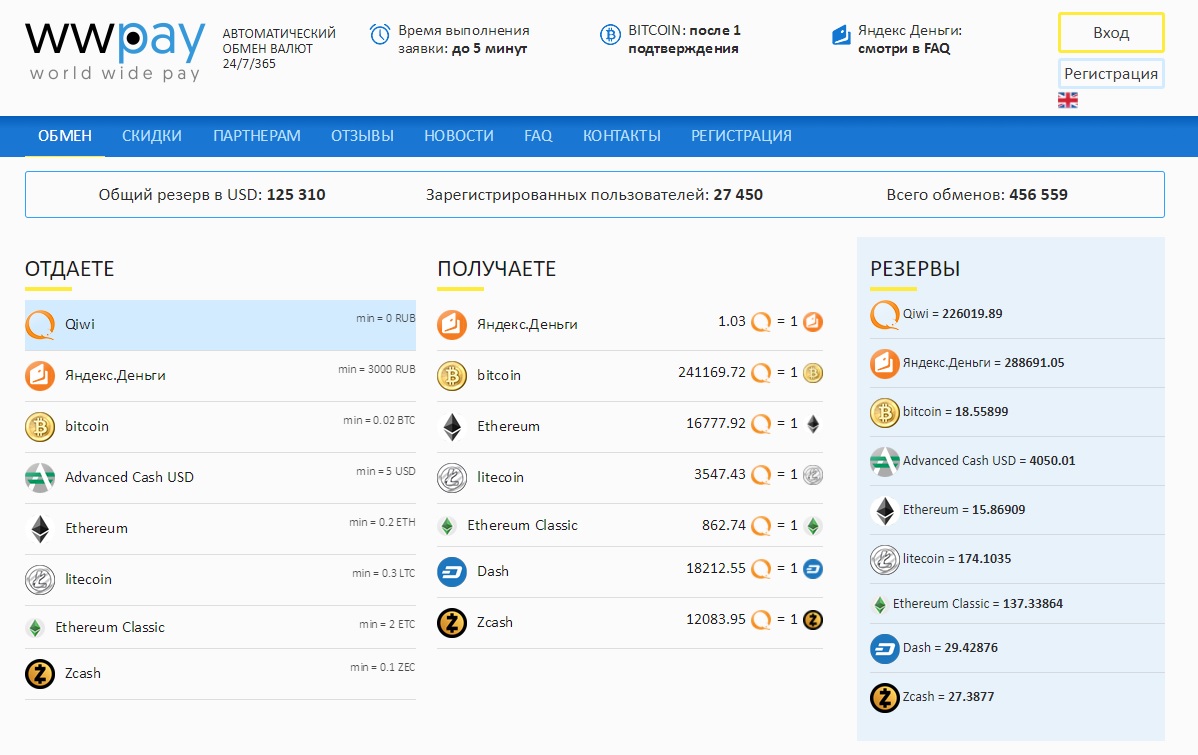Image resolution: width=1198 pixels, height=755 pixels.
Task: Click Ethereum Classic icon in ПОЛУЧАЕТЕ list
Action: [447, 526]
